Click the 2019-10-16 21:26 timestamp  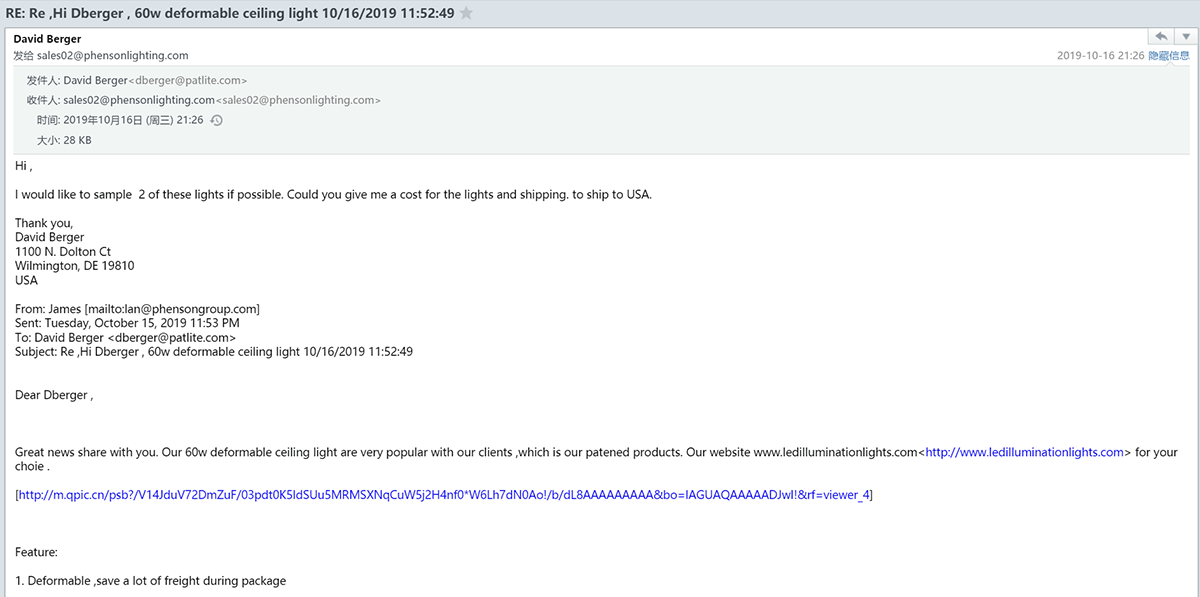click(1100, 56)
